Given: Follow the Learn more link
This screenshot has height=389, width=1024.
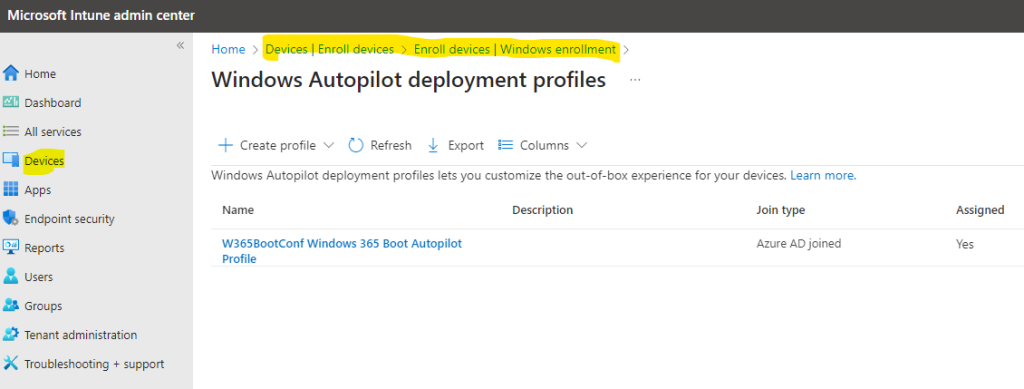Looking at the screenshot, I should point(823,176).
